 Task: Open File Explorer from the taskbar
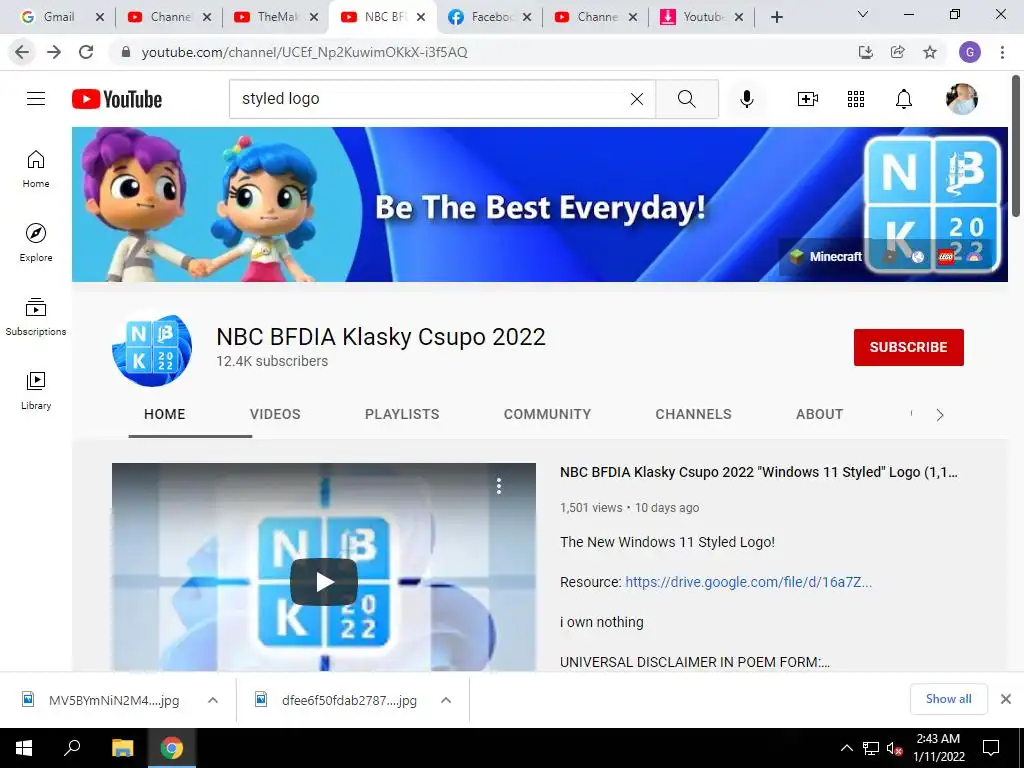[122, 748]
